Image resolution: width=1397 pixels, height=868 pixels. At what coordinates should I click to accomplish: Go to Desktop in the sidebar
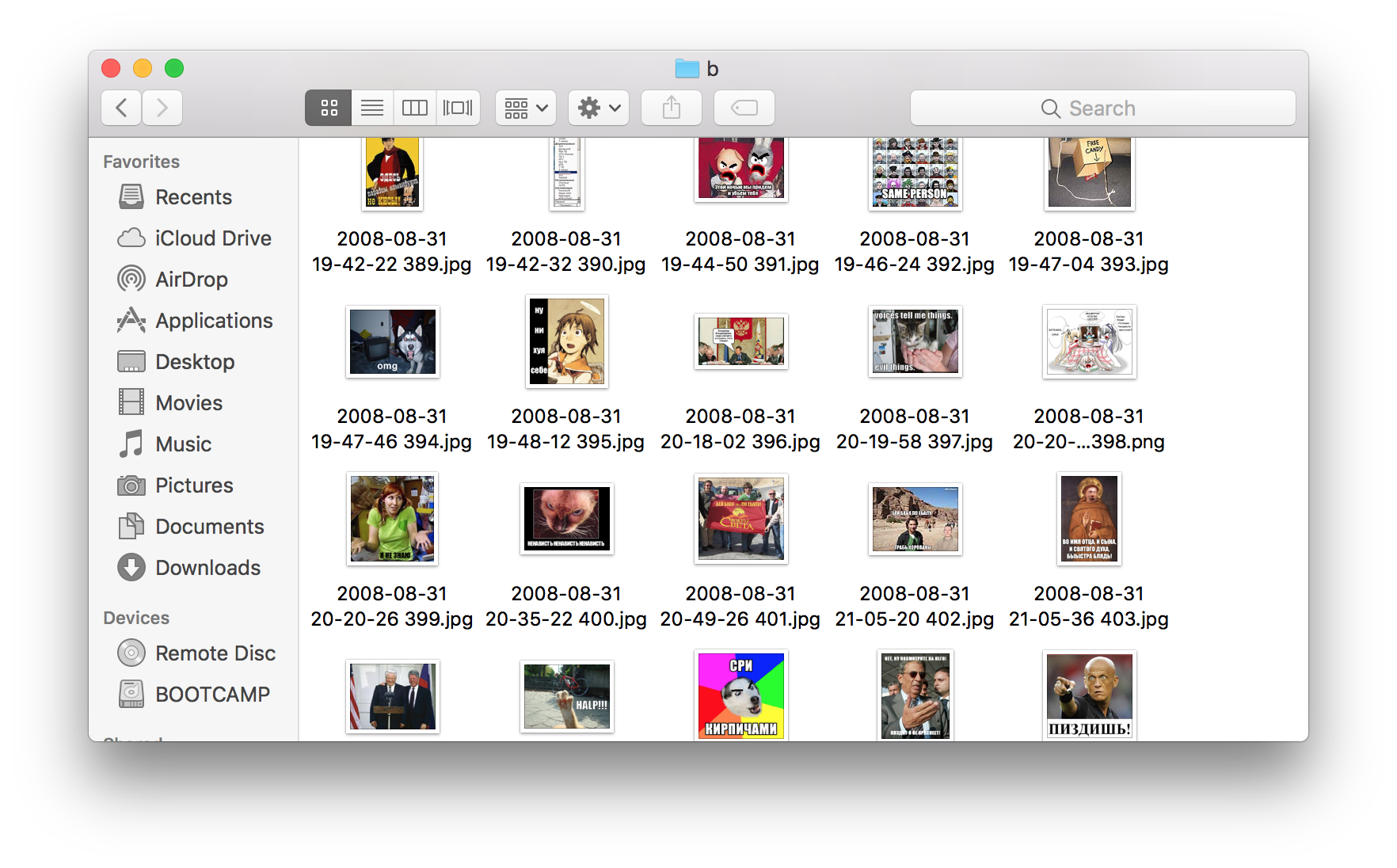[194, 362]
